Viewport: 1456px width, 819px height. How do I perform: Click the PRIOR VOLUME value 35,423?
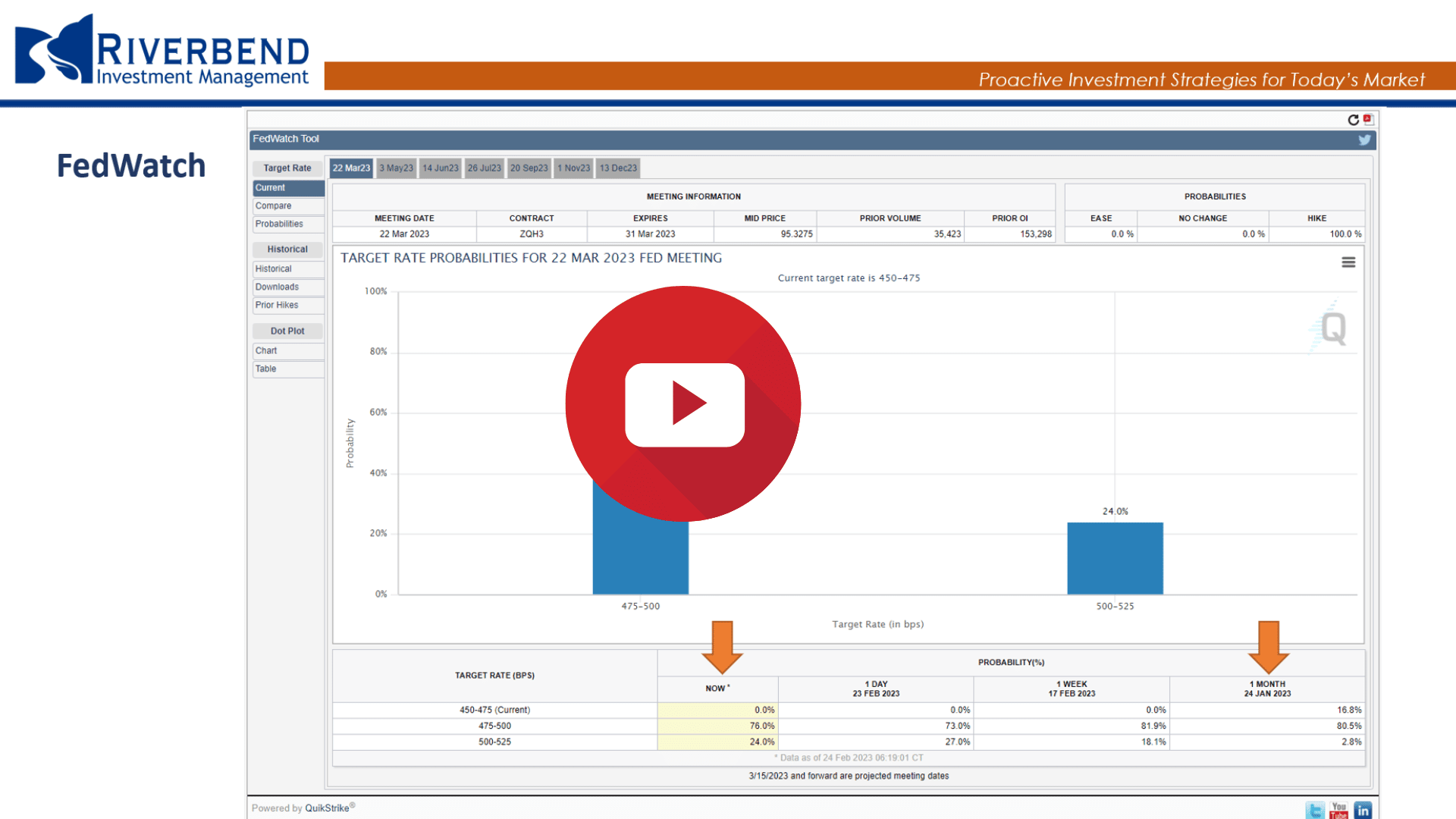[947, 234]
